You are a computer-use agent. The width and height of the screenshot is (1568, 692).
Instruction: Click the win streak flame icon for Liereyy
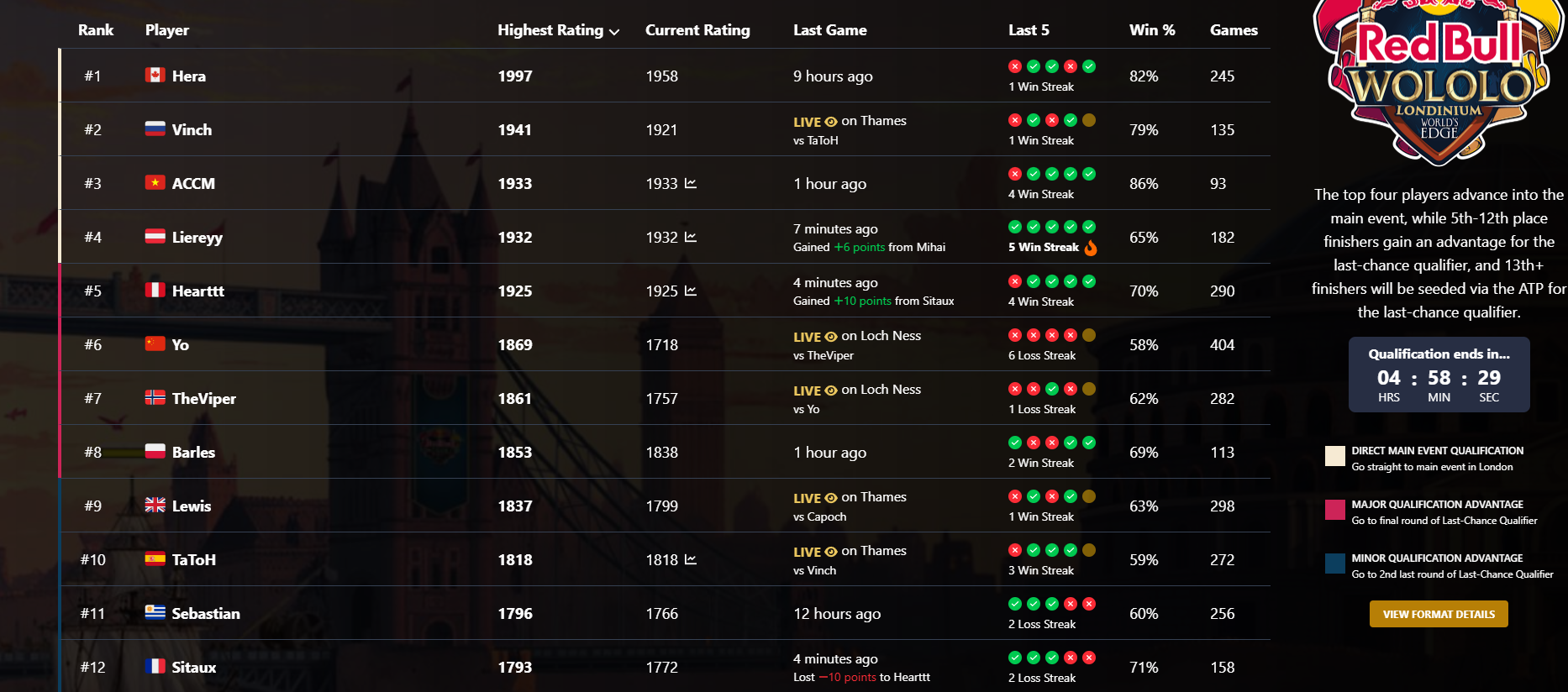pyautogui.click(x=1091, y=248)
